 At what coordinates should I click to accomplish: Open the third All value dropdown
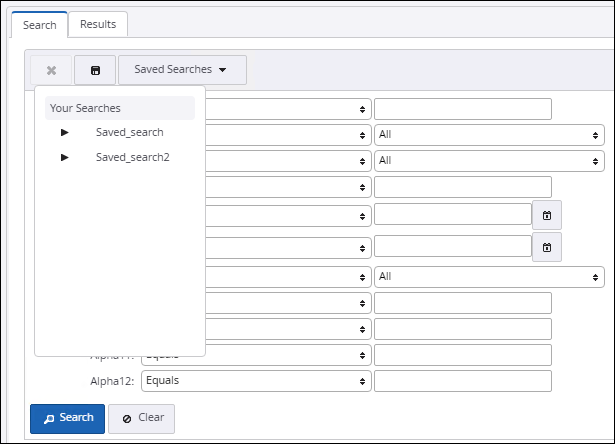coord(489,276)
